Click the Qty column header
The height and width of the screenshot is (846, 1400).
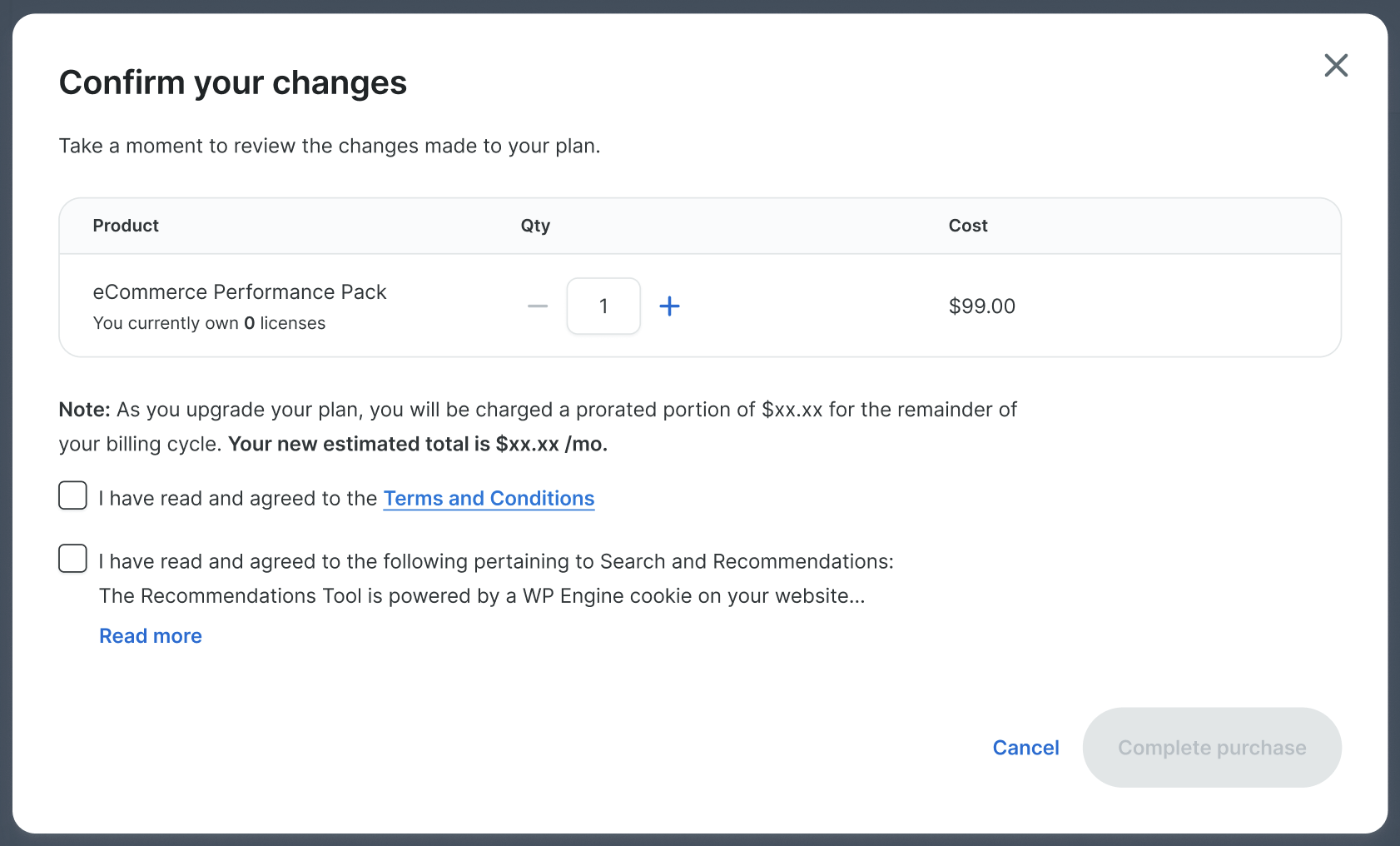(535, 226)
